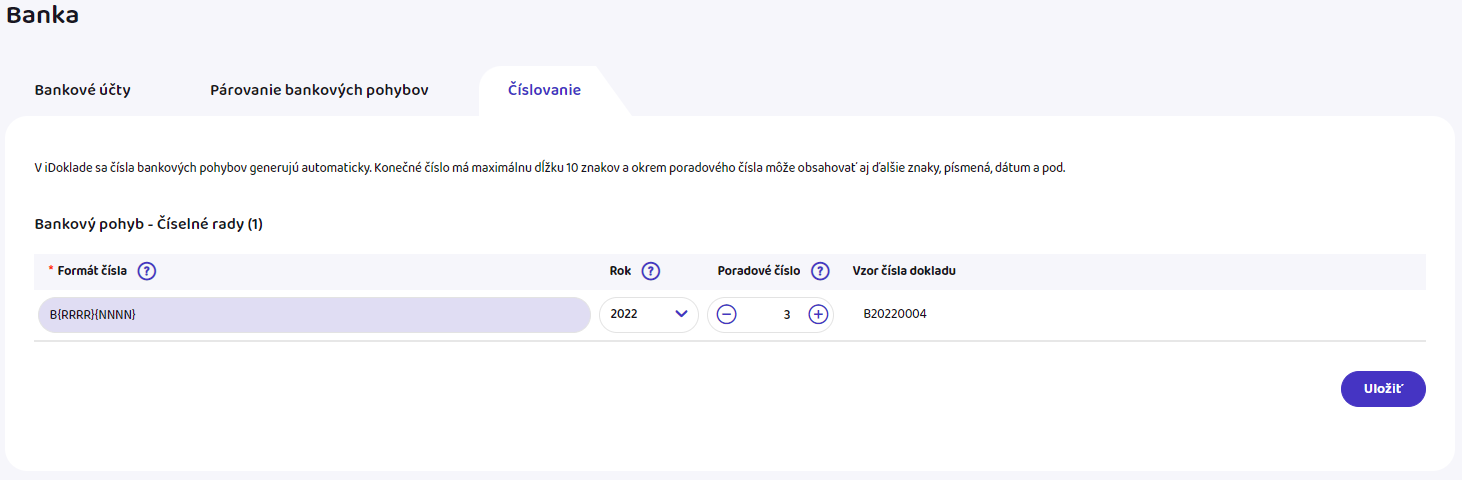Increase Poradové číslo with plus icon
This screenshot has width=1462, height=480.
(x=818, y=314)
